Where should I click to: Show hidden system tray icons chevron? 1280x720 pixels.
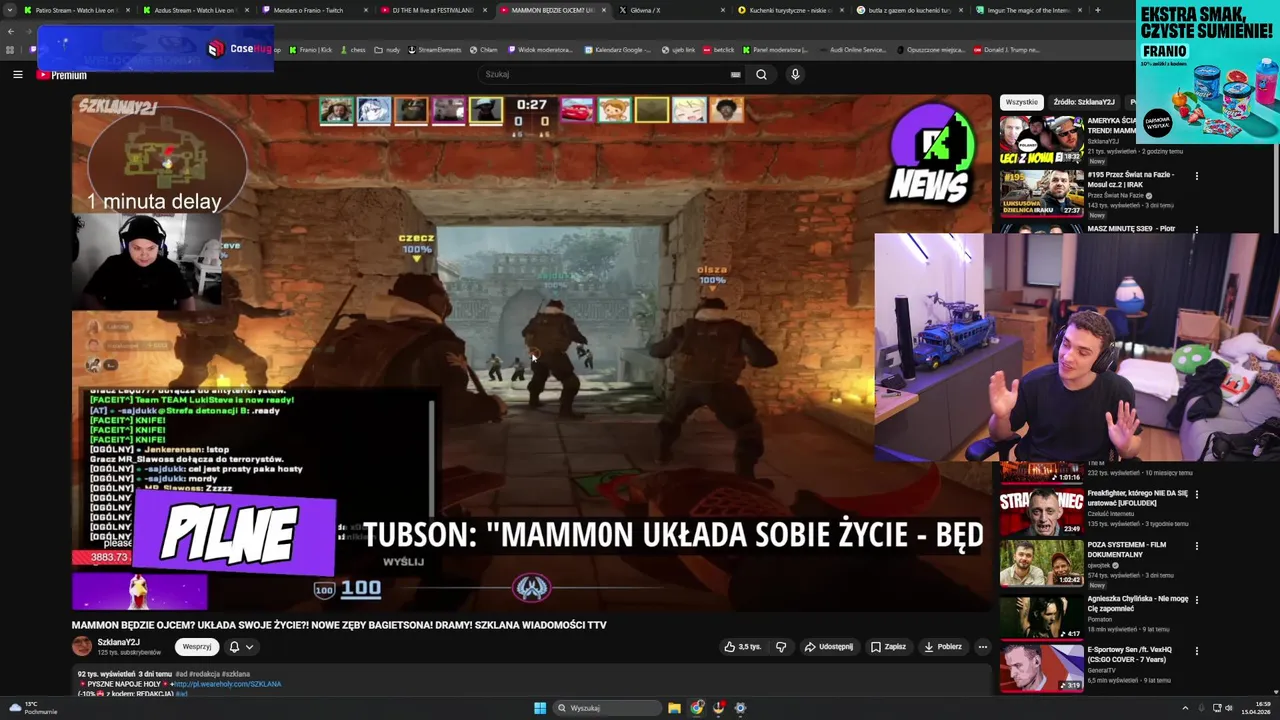pos(1185,708)
